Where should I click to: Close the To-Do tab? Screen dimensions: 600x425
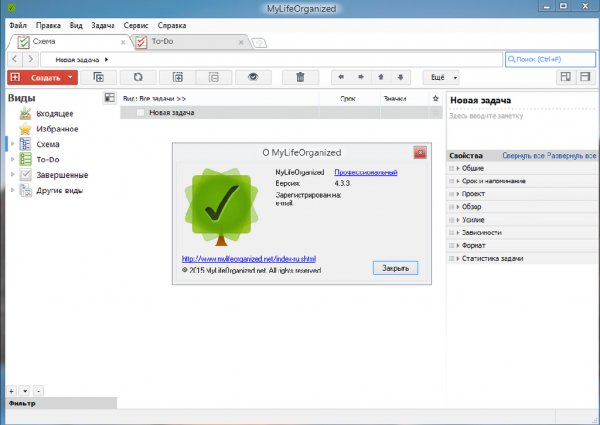(x=241, y=42)
